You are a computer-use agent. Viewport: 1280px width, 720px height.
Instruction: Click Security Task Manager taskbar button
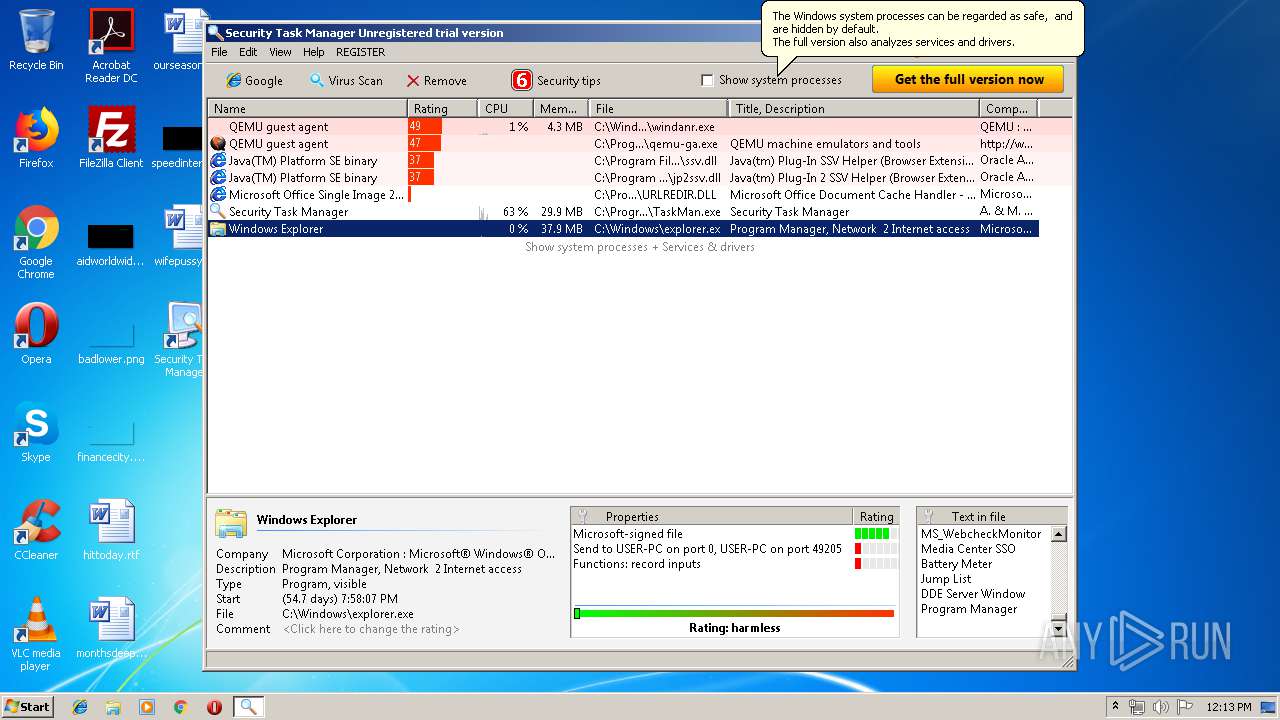(x=248, y=707)
